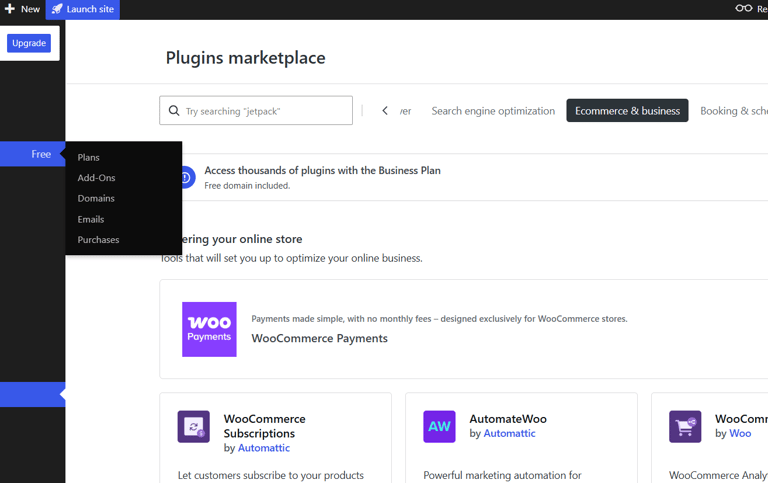Image resolution: width=768 pixels, height=483 pixels.
Task: Open Purchases from the flyout menu
Action: [x=98, y=240]
